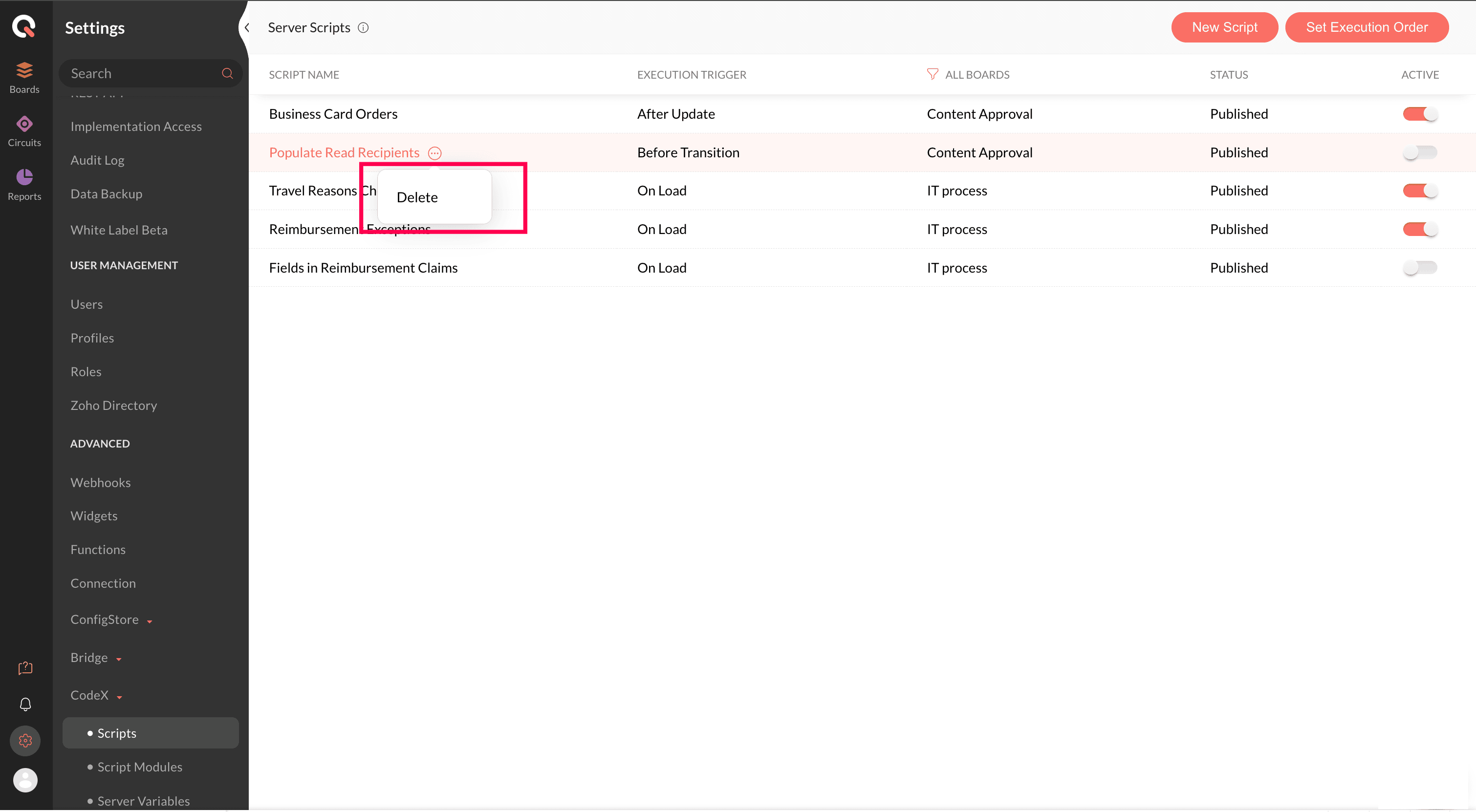Open the All Boards filter funnel icon

[x=932, y=74]
